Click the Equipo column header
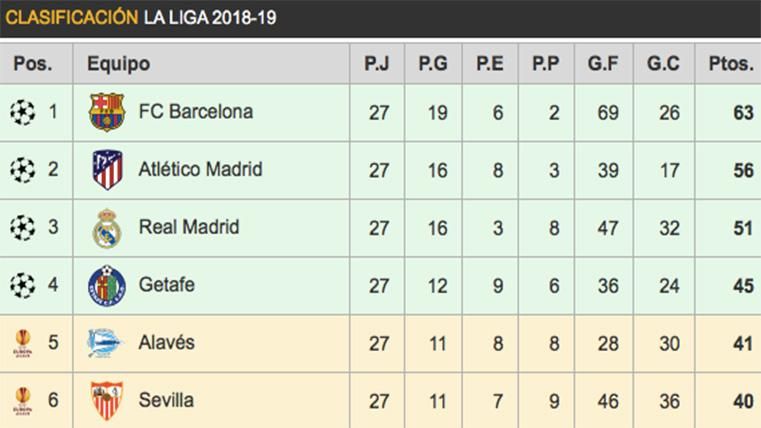Screen dimensions: 761x428 (118, 64)
